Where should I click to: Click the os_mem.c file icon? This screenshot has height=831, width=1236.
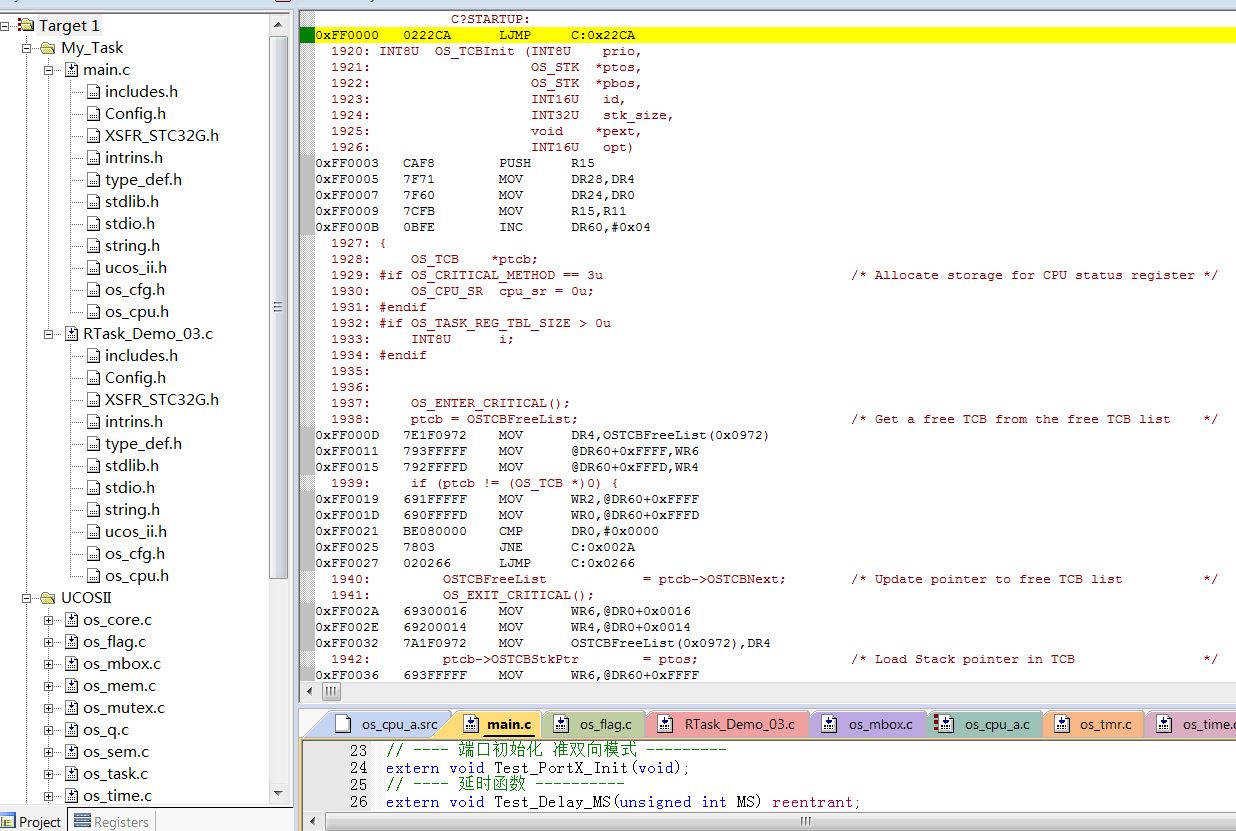pyautogui.click(x=71, y=686)
